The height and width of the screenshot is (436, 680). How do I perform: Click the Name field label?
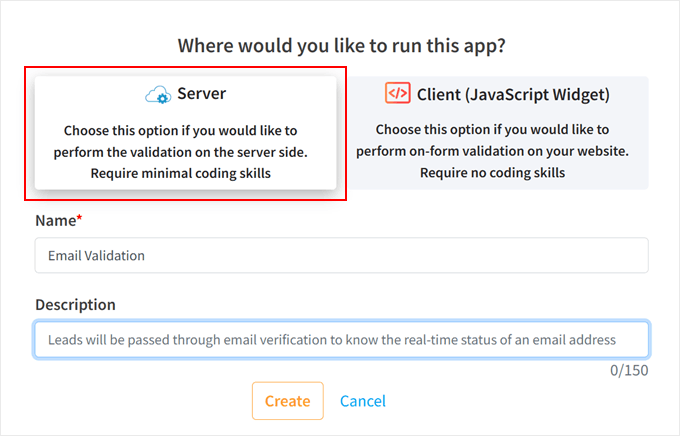tap(59, 221)
